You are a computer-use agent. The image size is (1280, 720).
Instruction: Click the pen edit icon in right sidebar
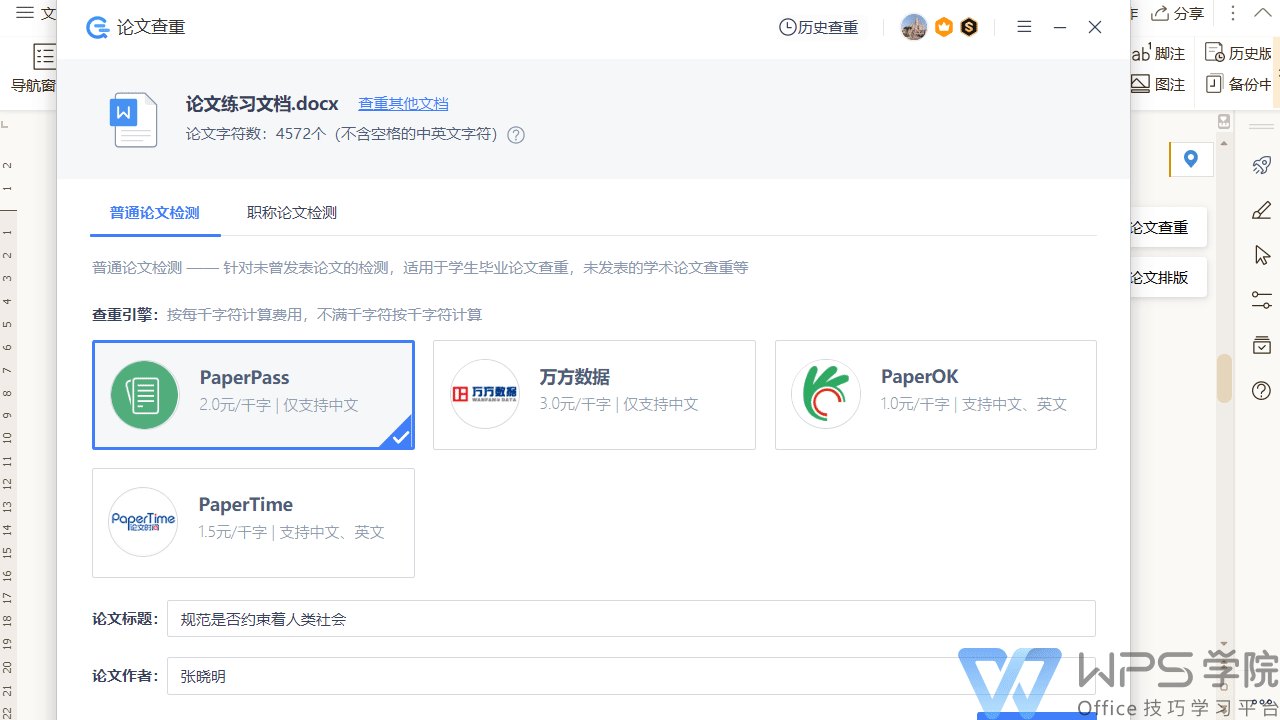(x=1262, y=210)
